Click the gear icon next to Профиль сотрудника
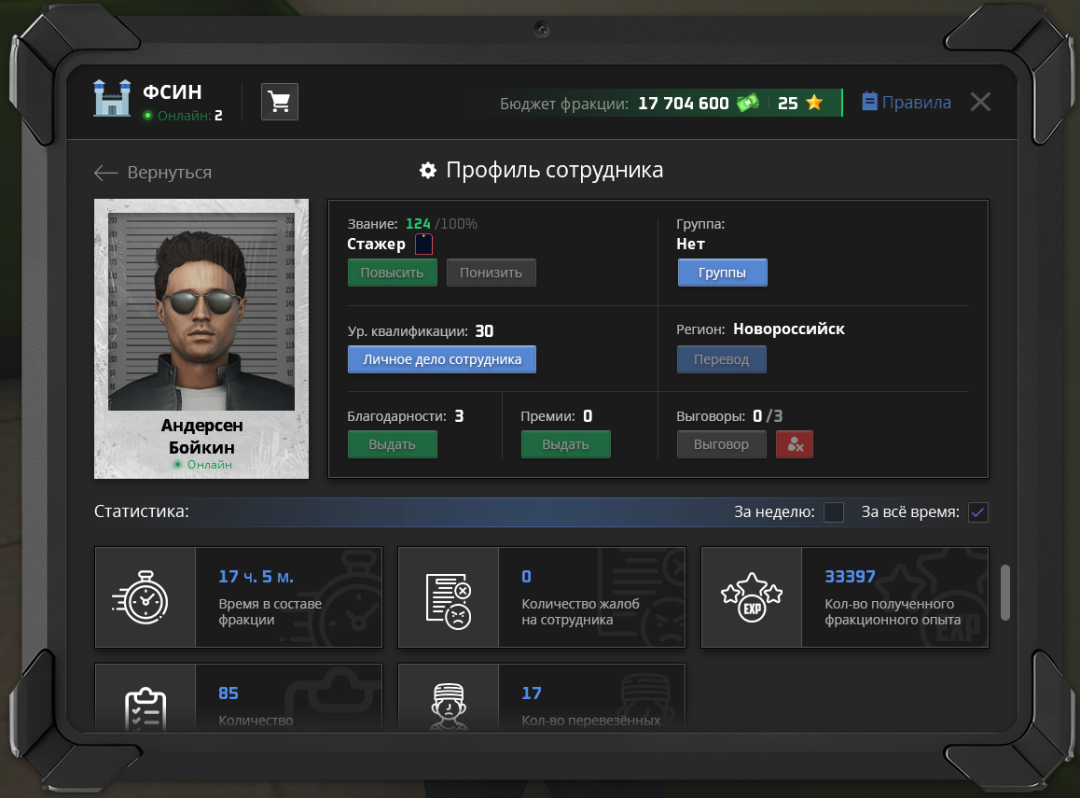1080x798 pixels. 428,170
